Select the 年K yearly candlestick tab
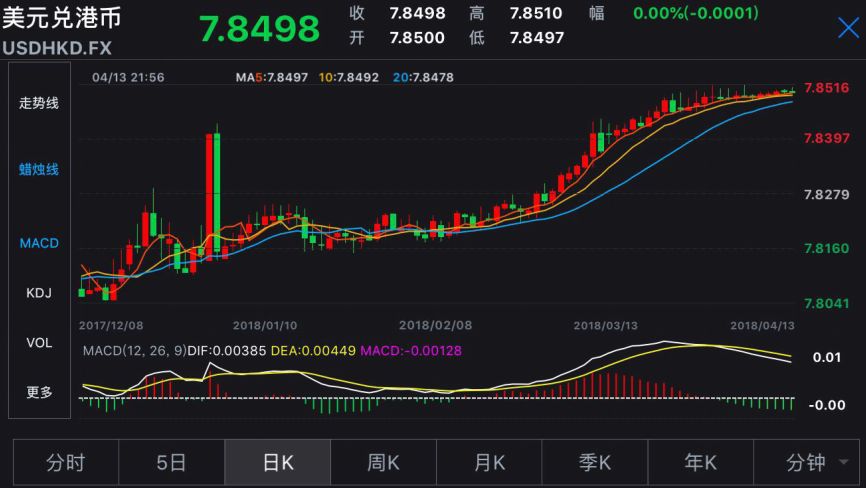866x488 pixels. 700,462
